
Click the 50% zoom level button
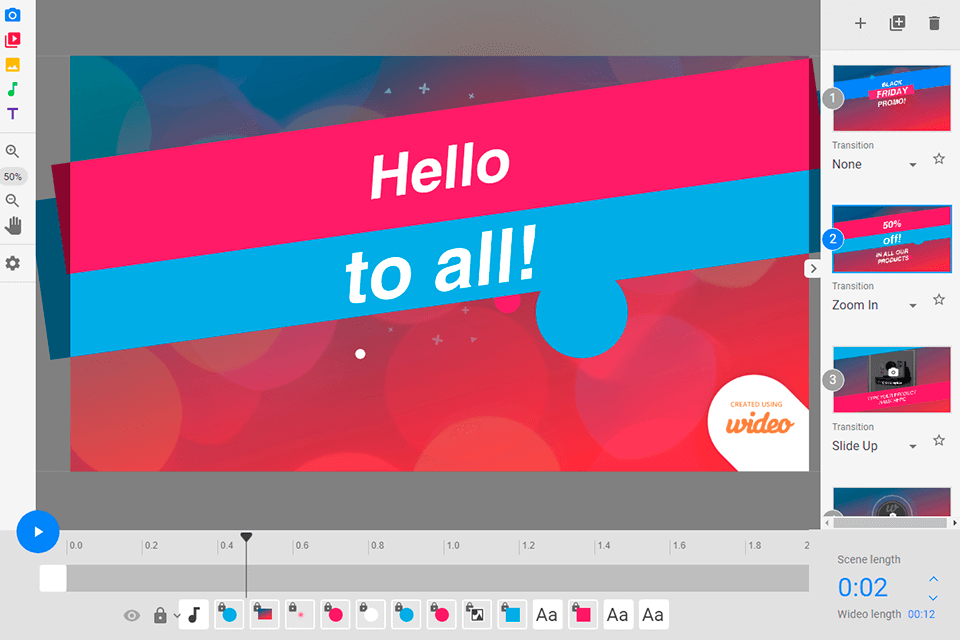pyautogui.click(x=13, y=176)
